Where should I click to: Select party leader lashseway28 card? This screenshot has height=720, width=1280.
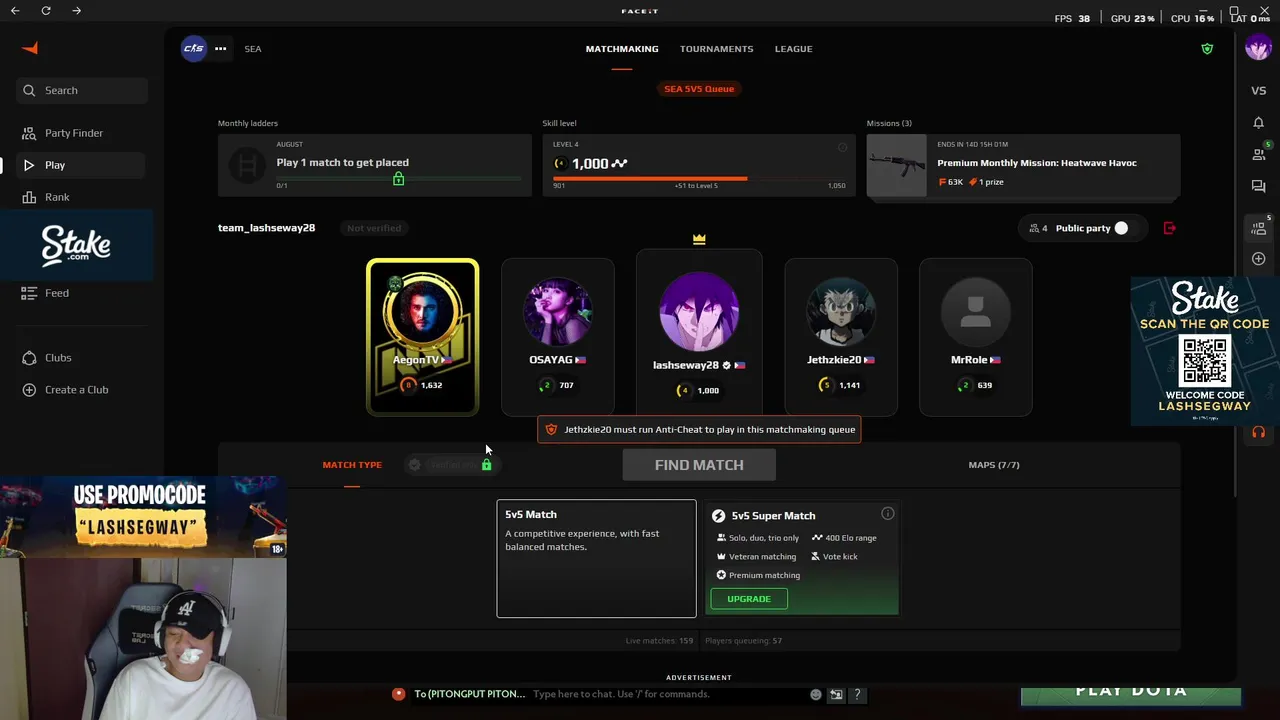(x=699, y=332)
